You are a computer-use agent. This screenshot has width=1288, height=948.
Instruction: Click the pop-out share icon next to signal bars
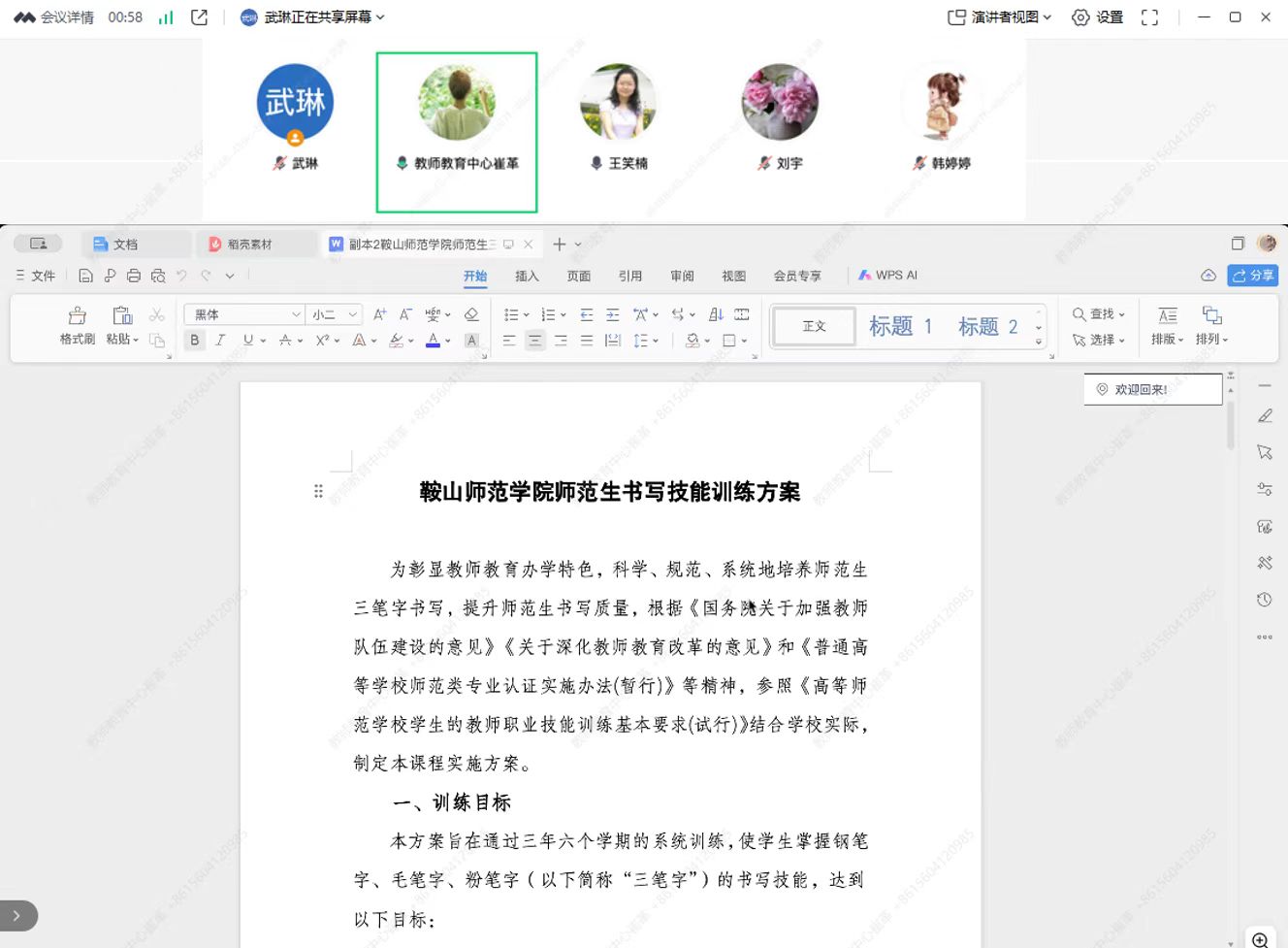200,17
